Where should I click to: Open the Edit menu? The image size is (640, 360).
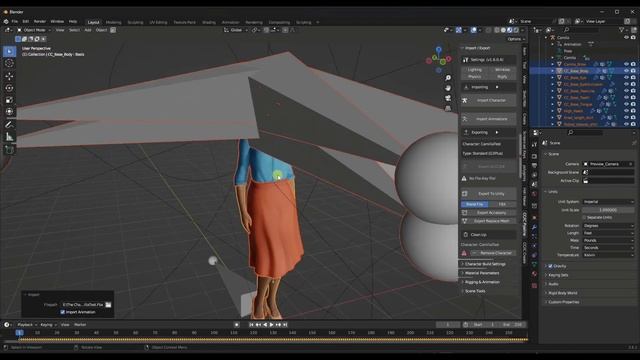pyautogui.click(x=26, y=21)
